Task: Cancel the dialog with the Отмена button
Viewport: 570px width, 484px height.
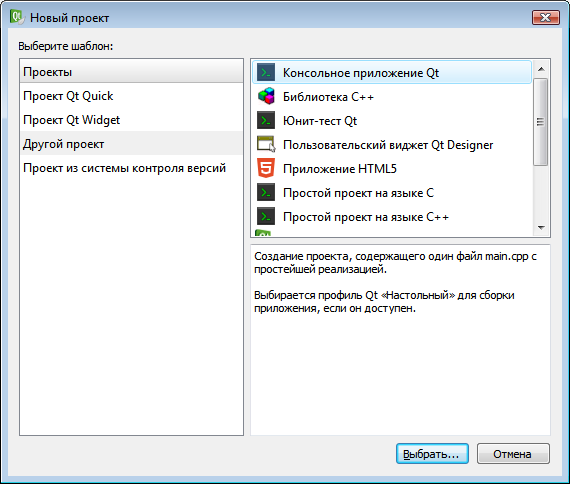Action: tap(513, 453)
